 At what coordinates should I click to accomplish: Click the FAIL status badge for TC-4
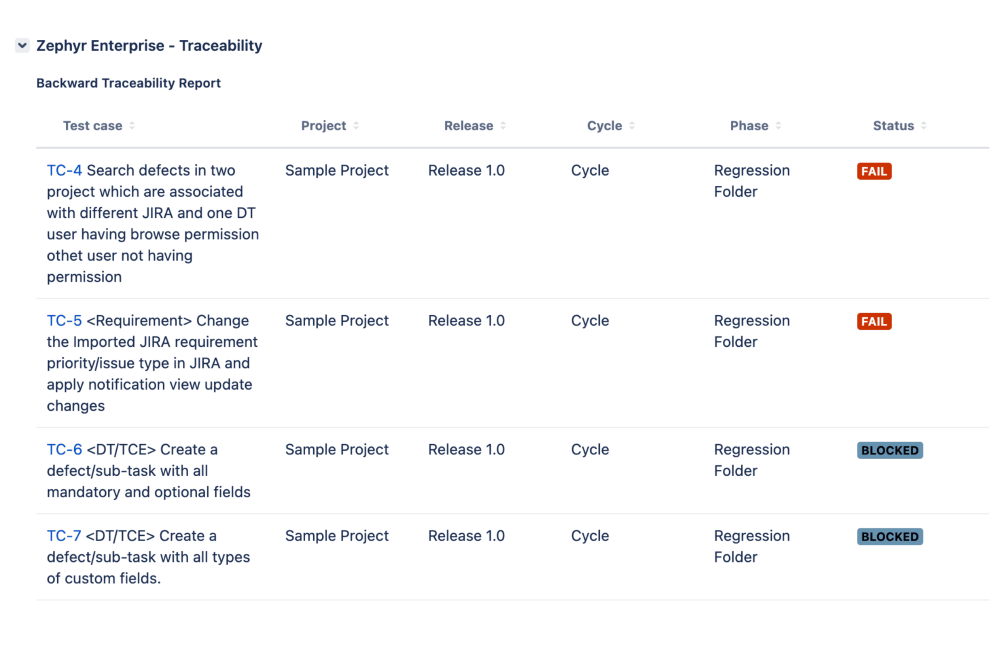874,172
